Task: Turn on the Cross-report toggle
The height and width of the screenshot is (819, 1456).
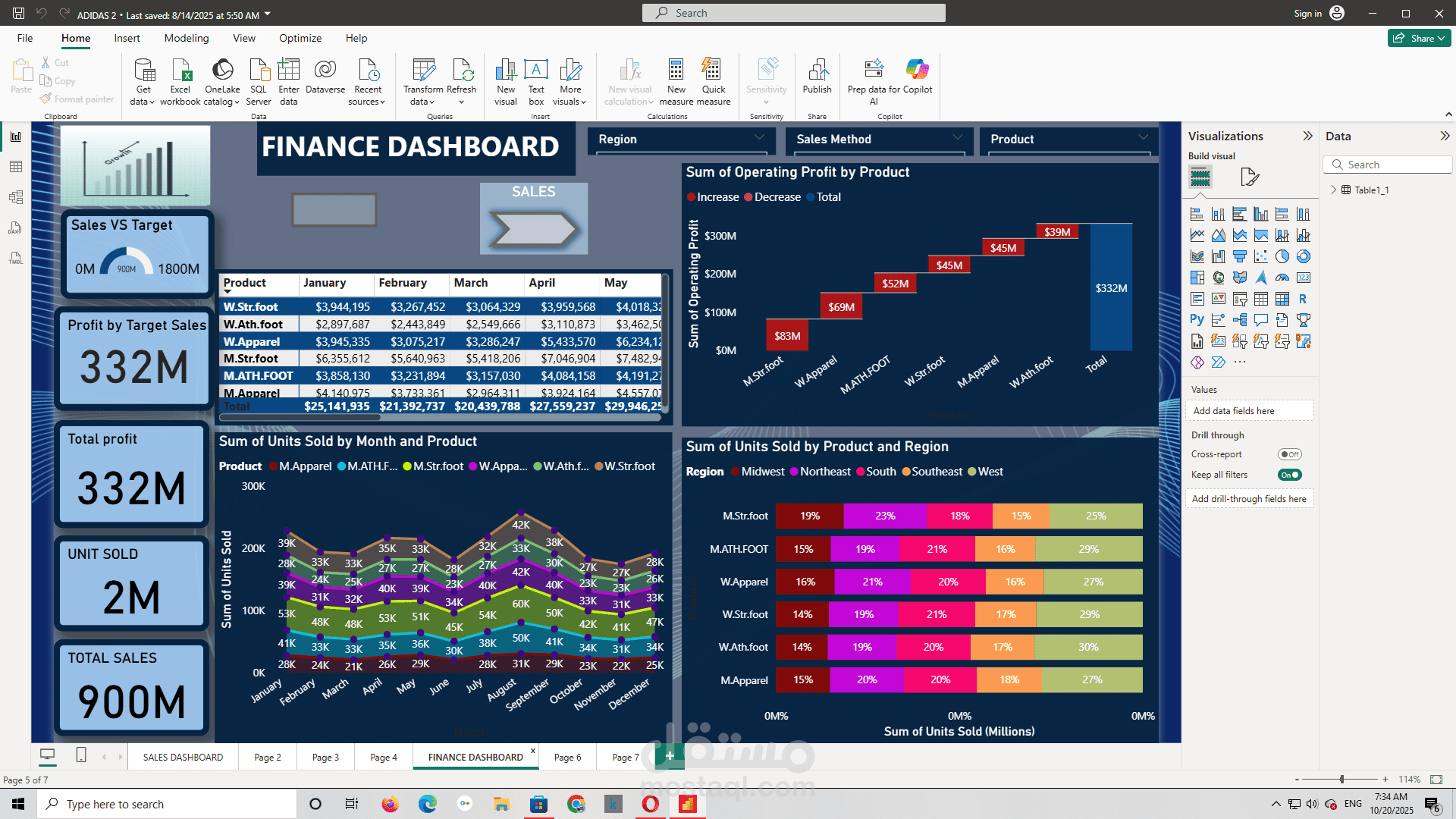Action: 1289,454
